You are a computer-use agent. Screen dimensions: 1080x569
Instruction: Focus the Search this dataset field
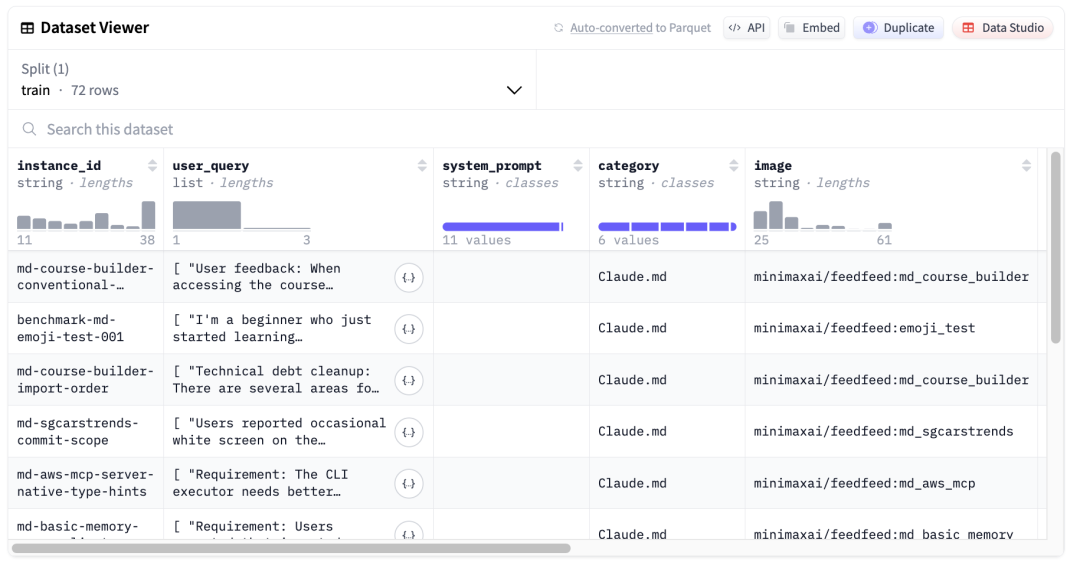click(x=536, y=130)
